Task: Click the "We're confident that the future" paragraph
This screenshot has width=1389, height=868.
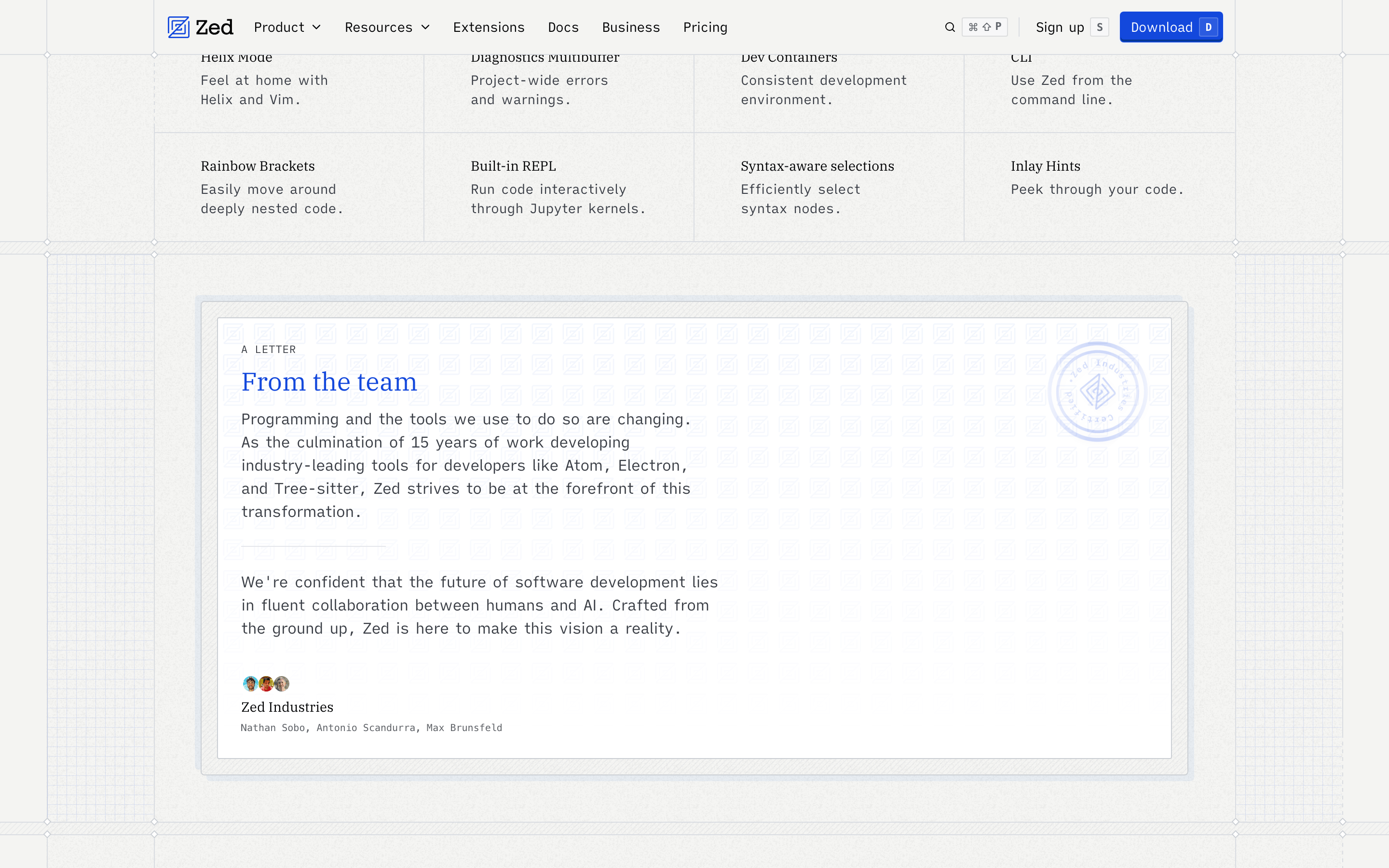Action: click(479, 605)
